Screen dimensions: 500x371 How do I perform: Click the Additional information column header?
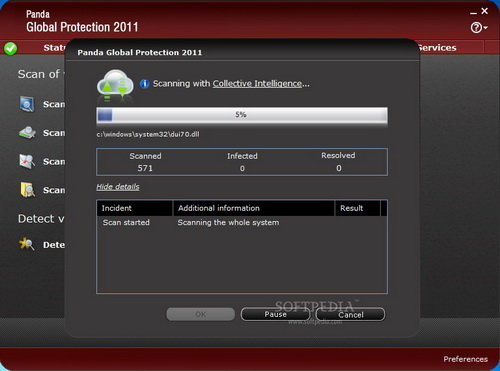pos(254,208)
